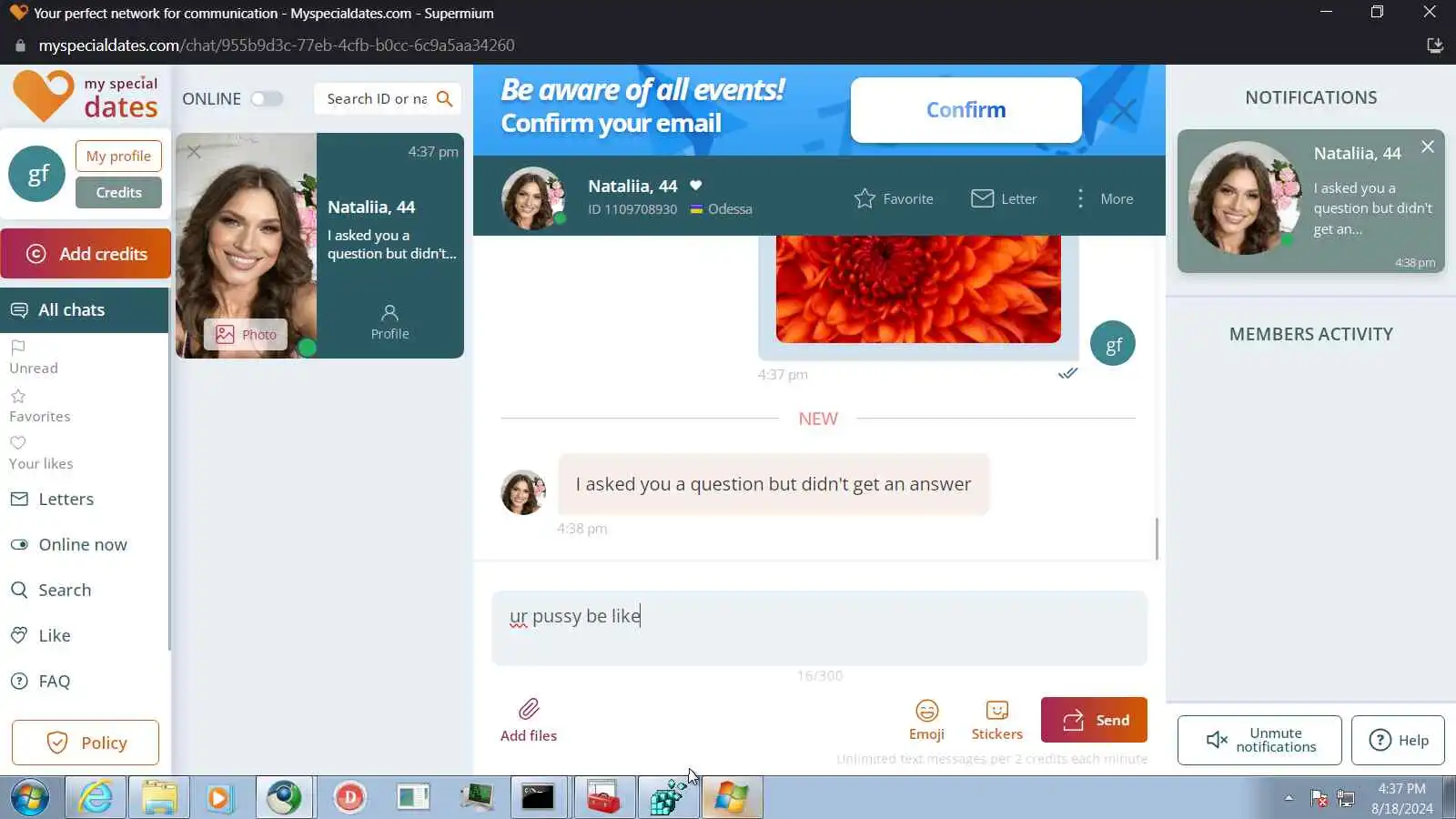Write a Letter to Nataliia
The height and width of the screenshot is (819, 1456).
tap(1004, 198)
